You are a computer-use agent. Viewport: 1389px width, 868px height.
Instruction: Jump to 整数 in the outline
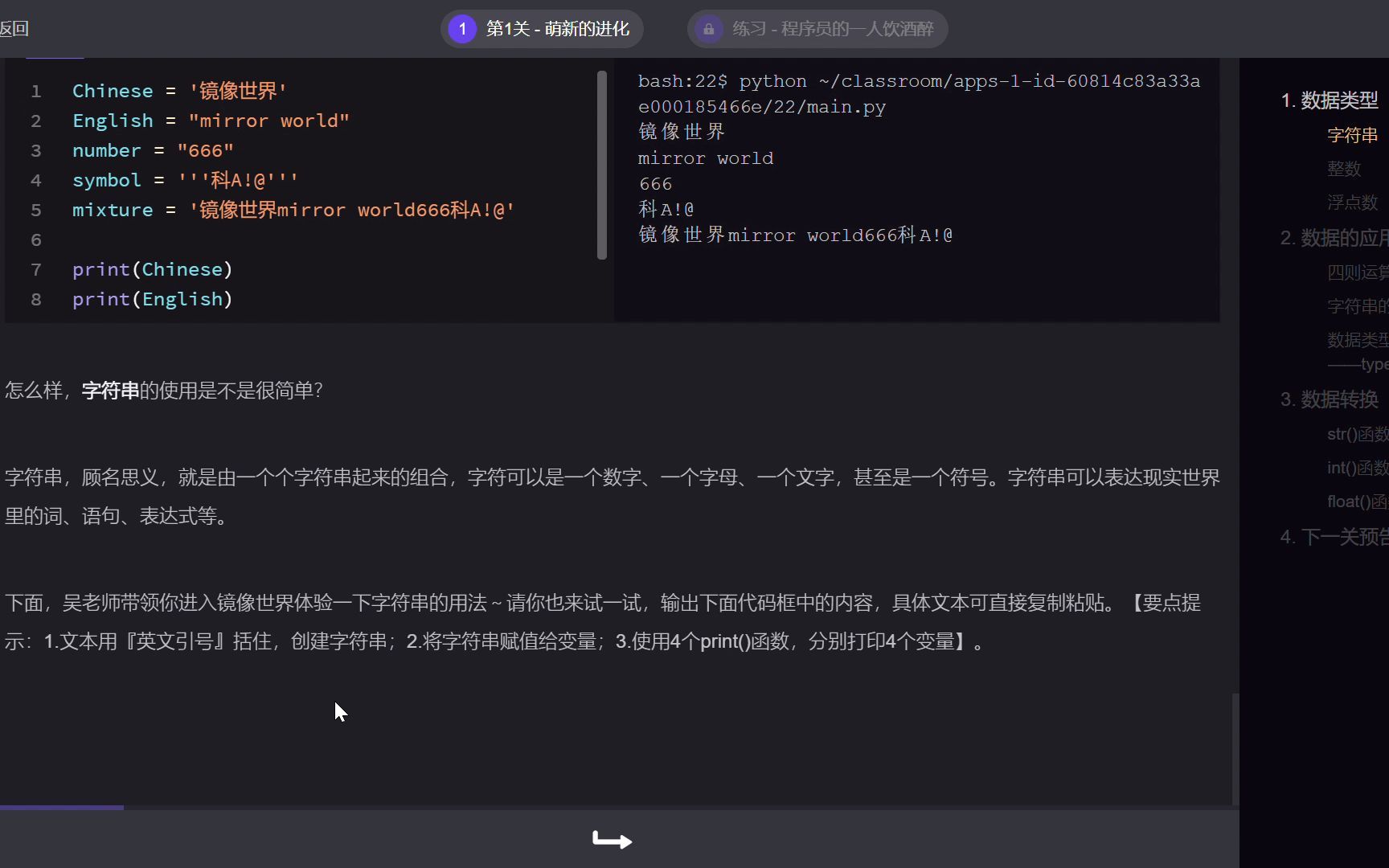[1344, 169]
